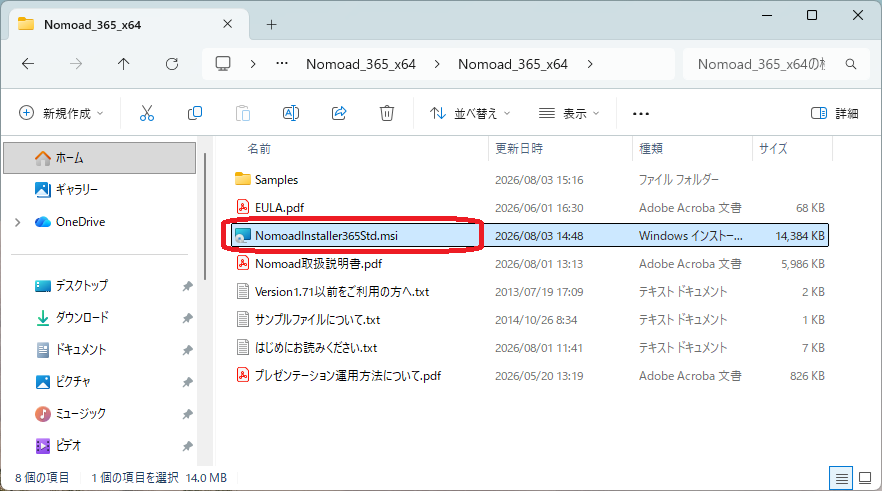
Task: Click first Nomoad_365_x64 breadcrumb
Action: 361,64
